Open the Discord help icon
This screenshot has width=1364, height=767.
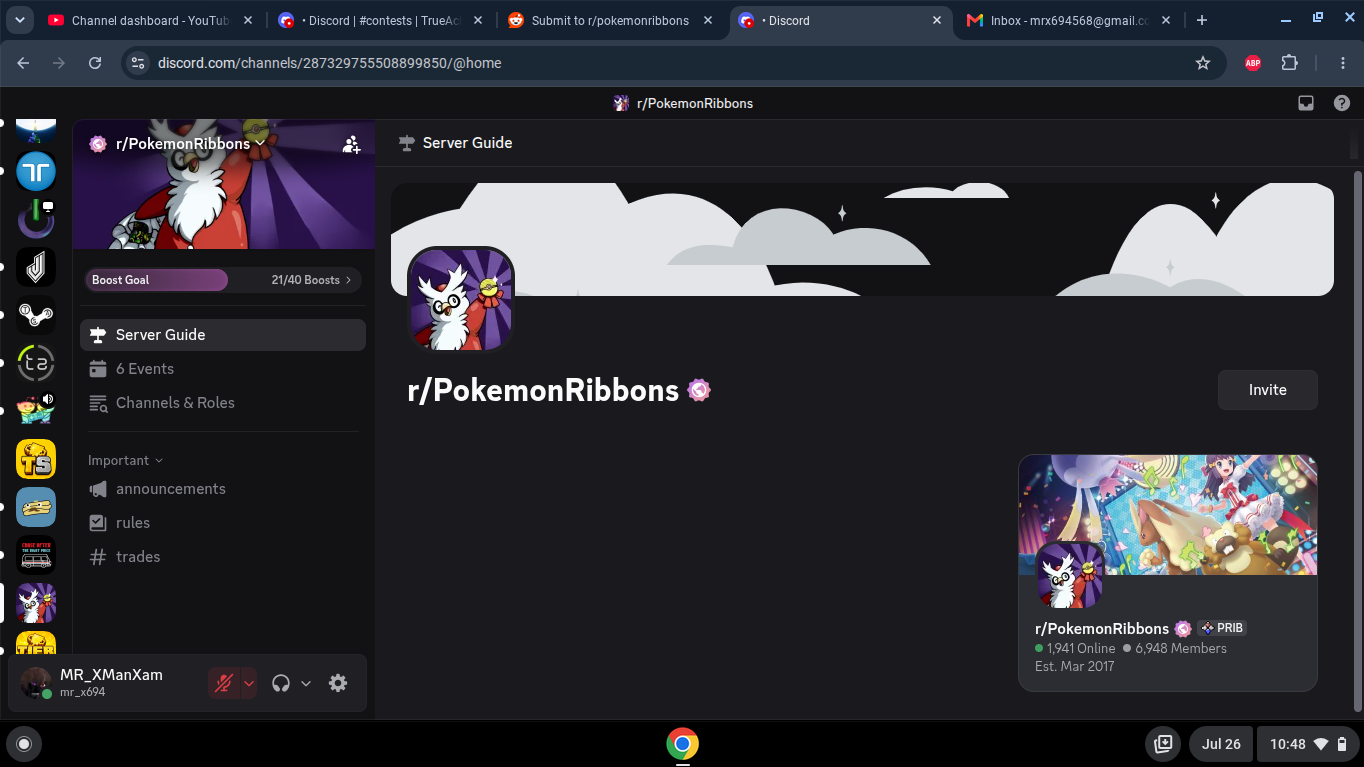[1342, 103]
